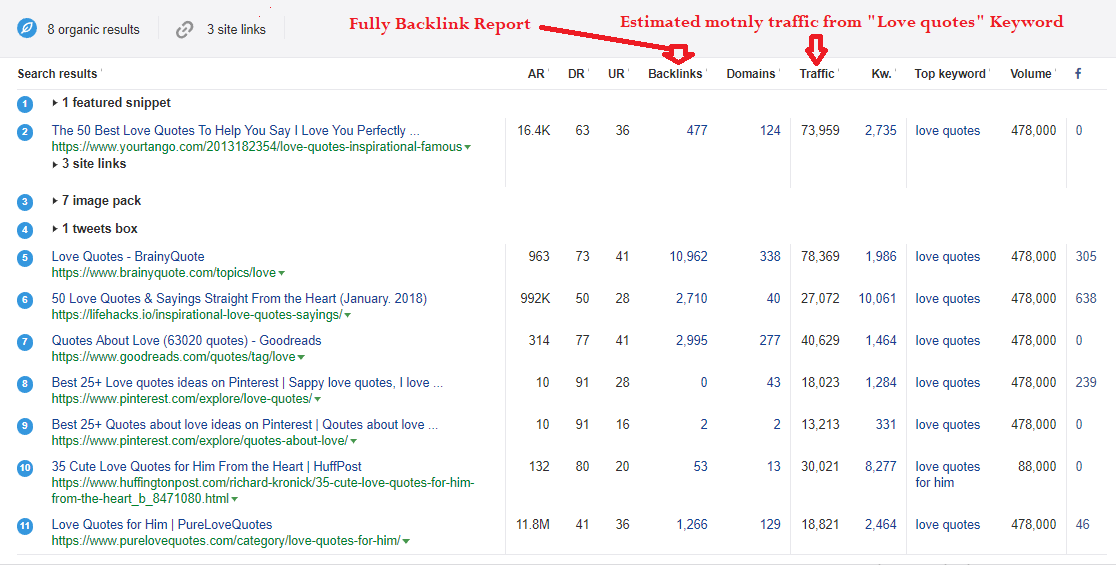Sort by the Traffic column header
Image resolution: width=1116 pixels, height=565 pixels.
point(817,74)
